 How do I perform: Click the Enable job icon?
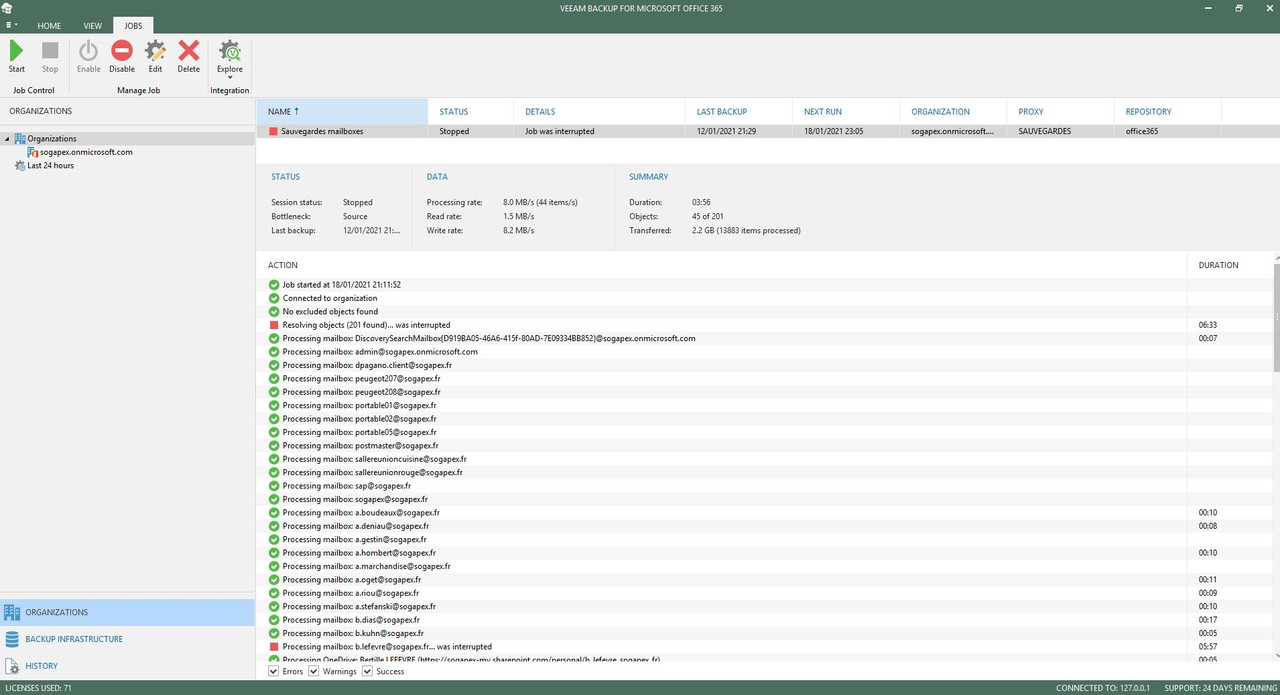(89, 57)
